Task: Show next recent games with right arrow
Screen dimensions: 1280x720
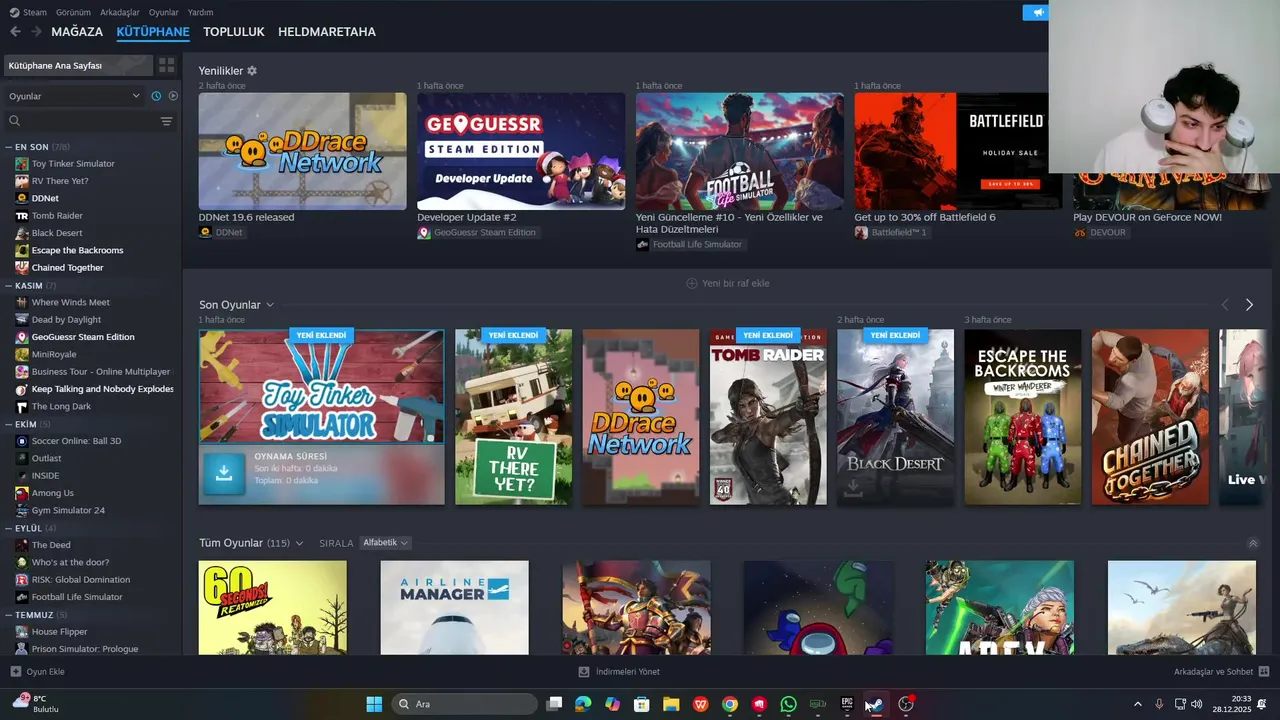Action: tap(1249, 305)
